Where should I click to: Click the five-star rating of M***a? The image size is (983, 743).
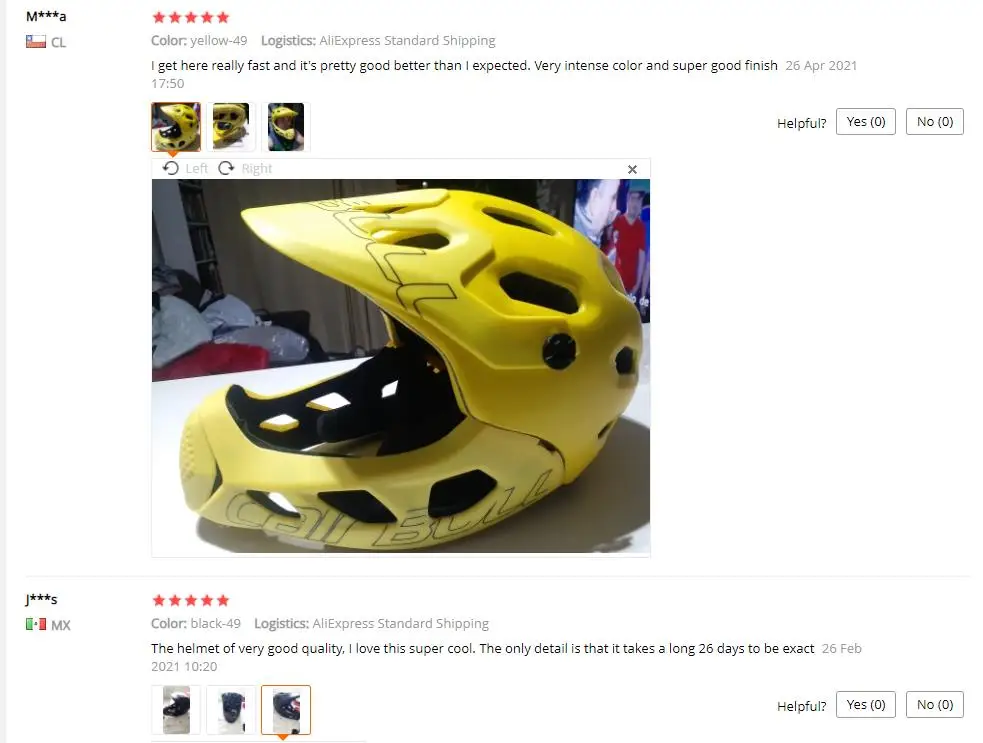click(191, 18)
